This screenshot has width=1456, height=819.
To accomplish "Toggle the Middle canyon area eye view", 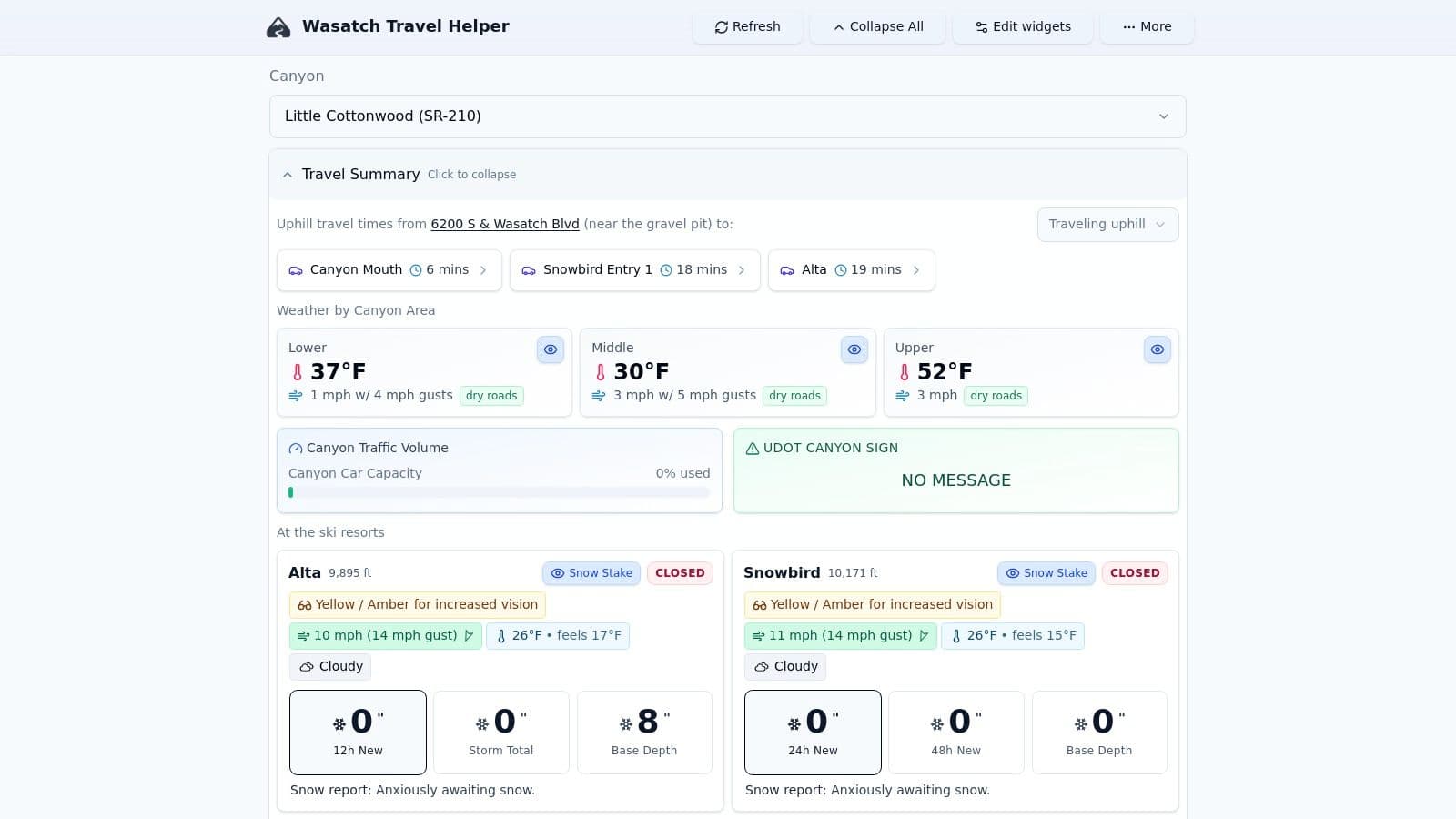I will pyautogui.click(x=854, y=349).
